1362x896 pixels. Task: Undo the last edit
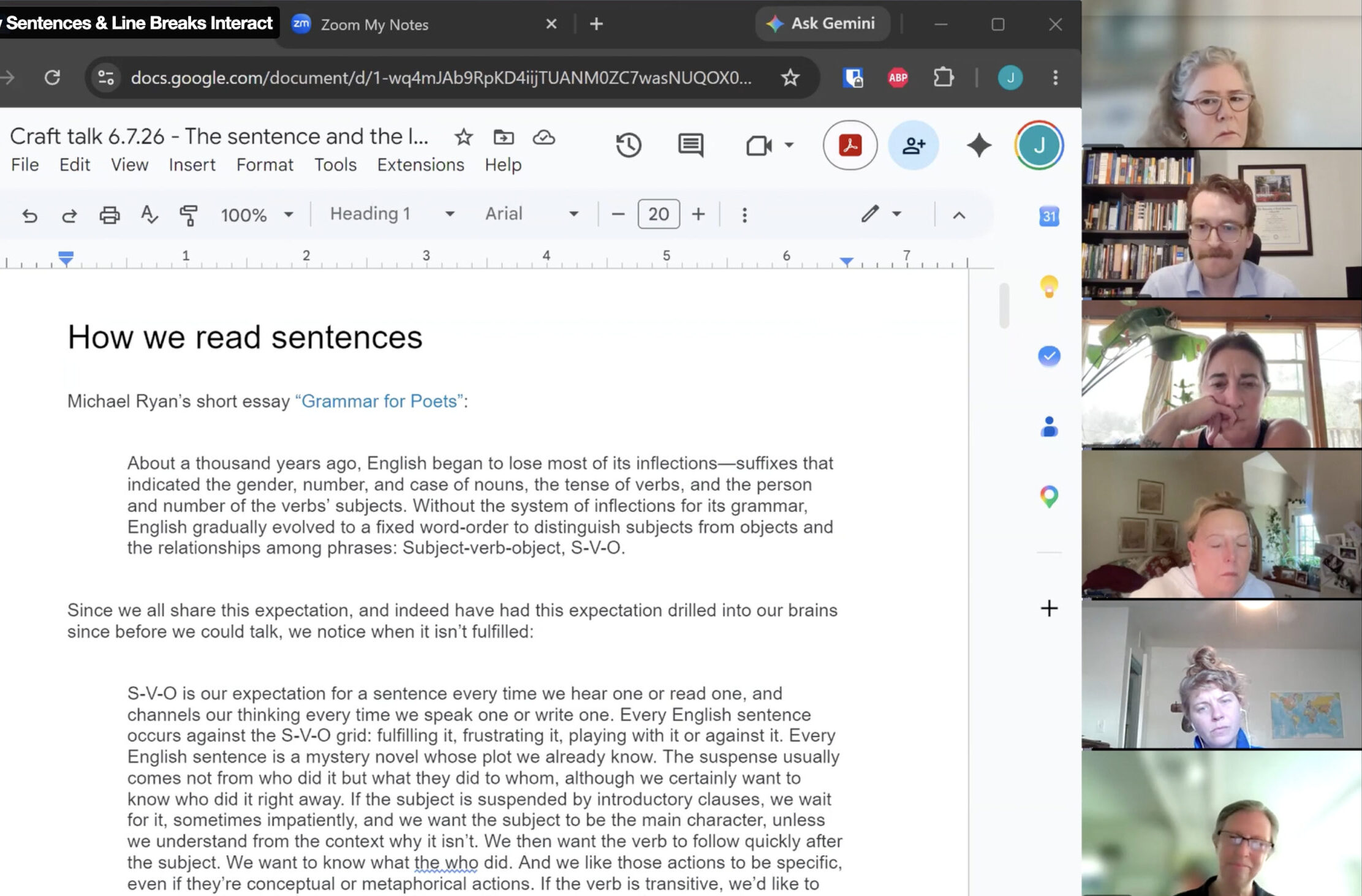point(29,215)
